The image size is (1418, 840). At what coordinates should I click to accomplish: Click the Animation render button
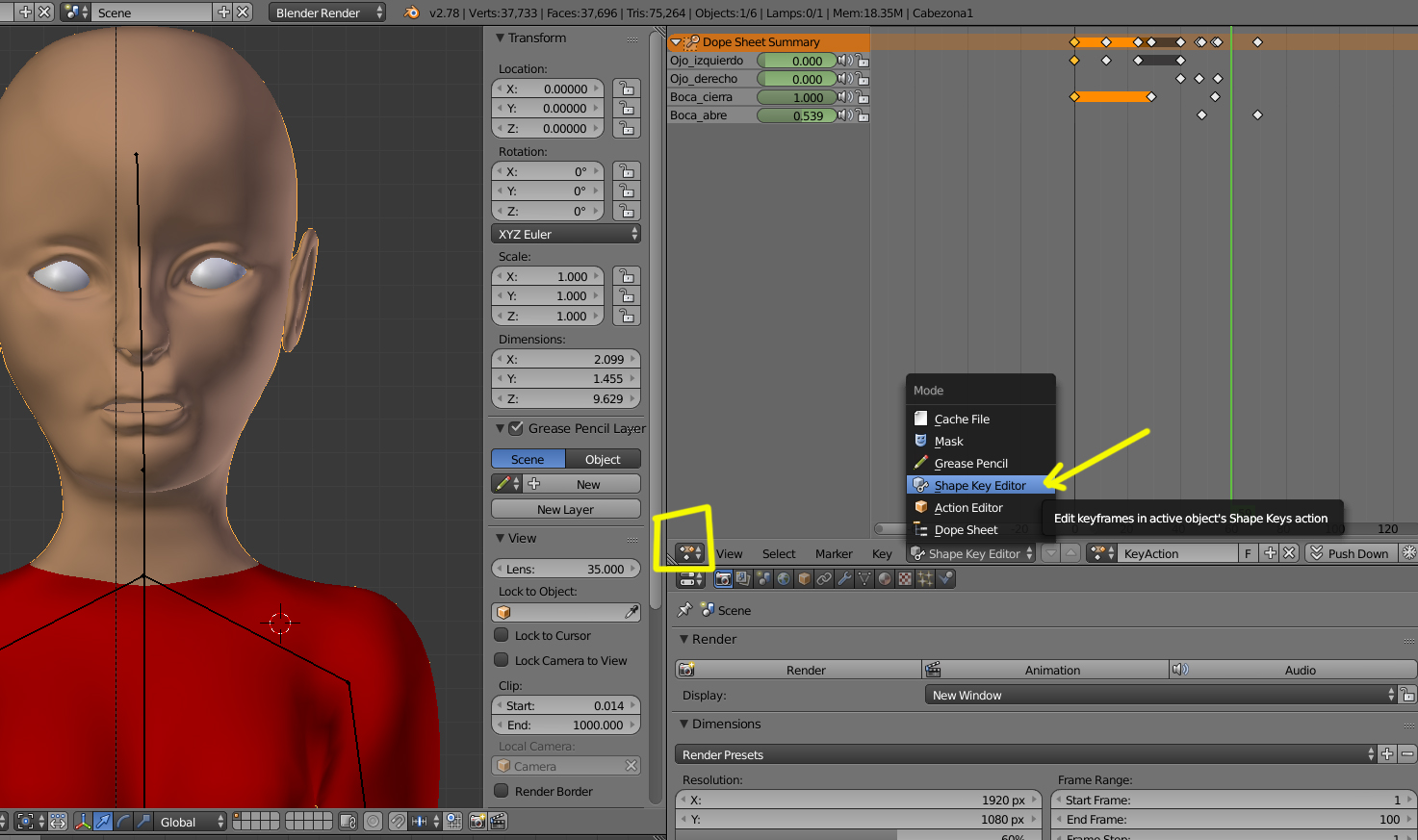tap(1045, 670)
